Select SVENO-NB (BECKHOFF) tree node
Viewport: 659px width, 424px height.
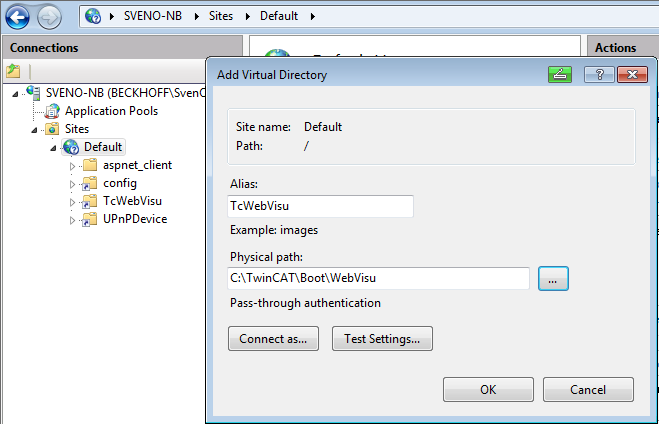point(125,93)
